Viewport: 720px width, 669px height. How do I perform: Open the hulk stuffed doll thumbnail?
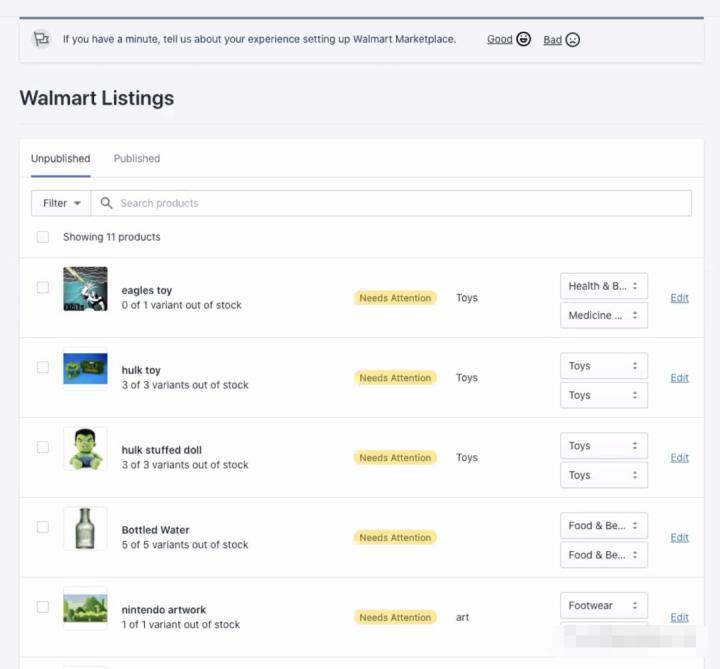tap(85, 449)
